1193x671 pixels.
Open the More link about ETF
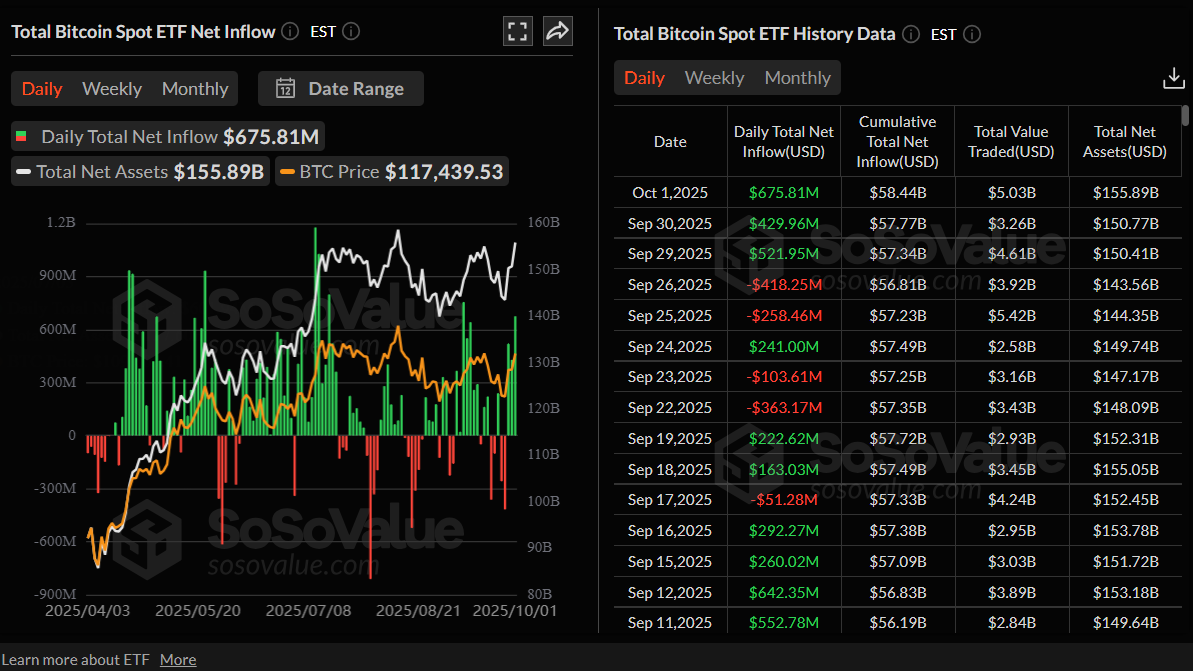(178, 659)
